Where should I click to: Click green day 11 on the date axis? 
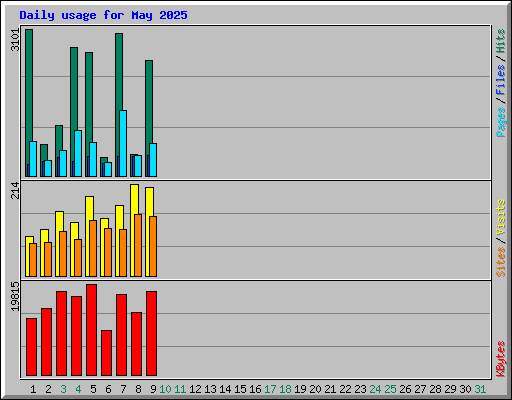click(180, 389)
